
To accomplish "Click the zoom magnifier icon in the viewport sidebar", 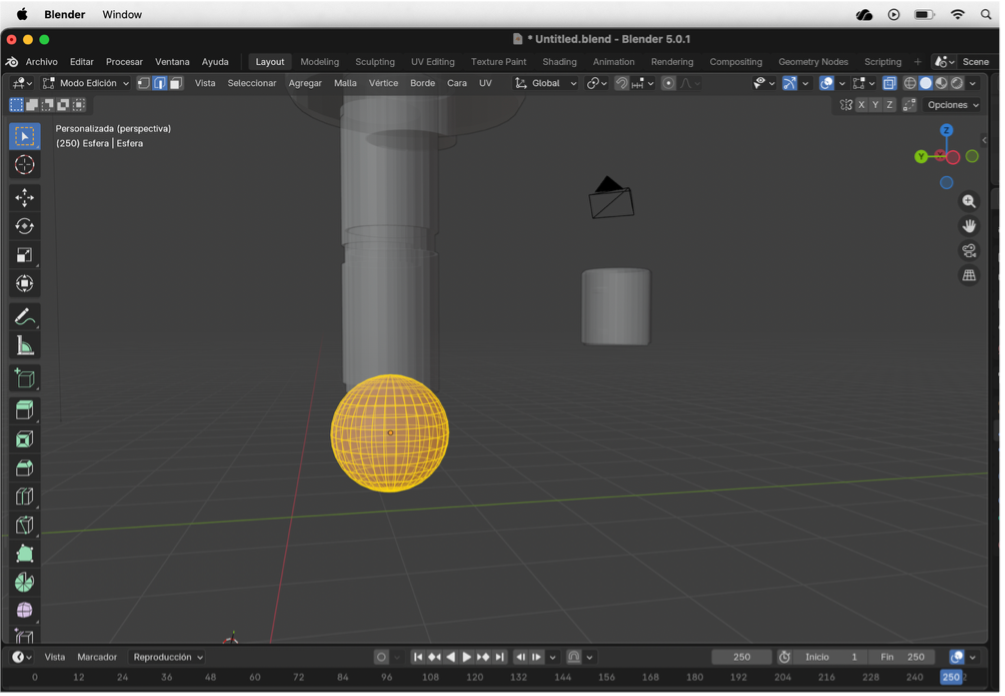I will [968, 201].
